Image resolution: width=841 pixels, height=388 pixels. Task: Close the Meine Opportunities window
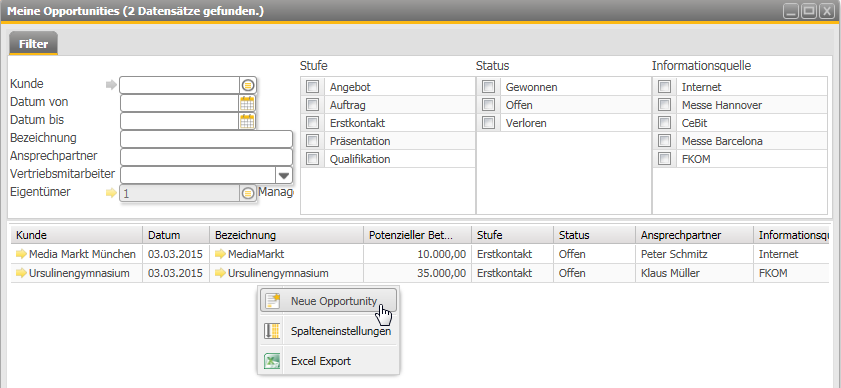[827, 11]
